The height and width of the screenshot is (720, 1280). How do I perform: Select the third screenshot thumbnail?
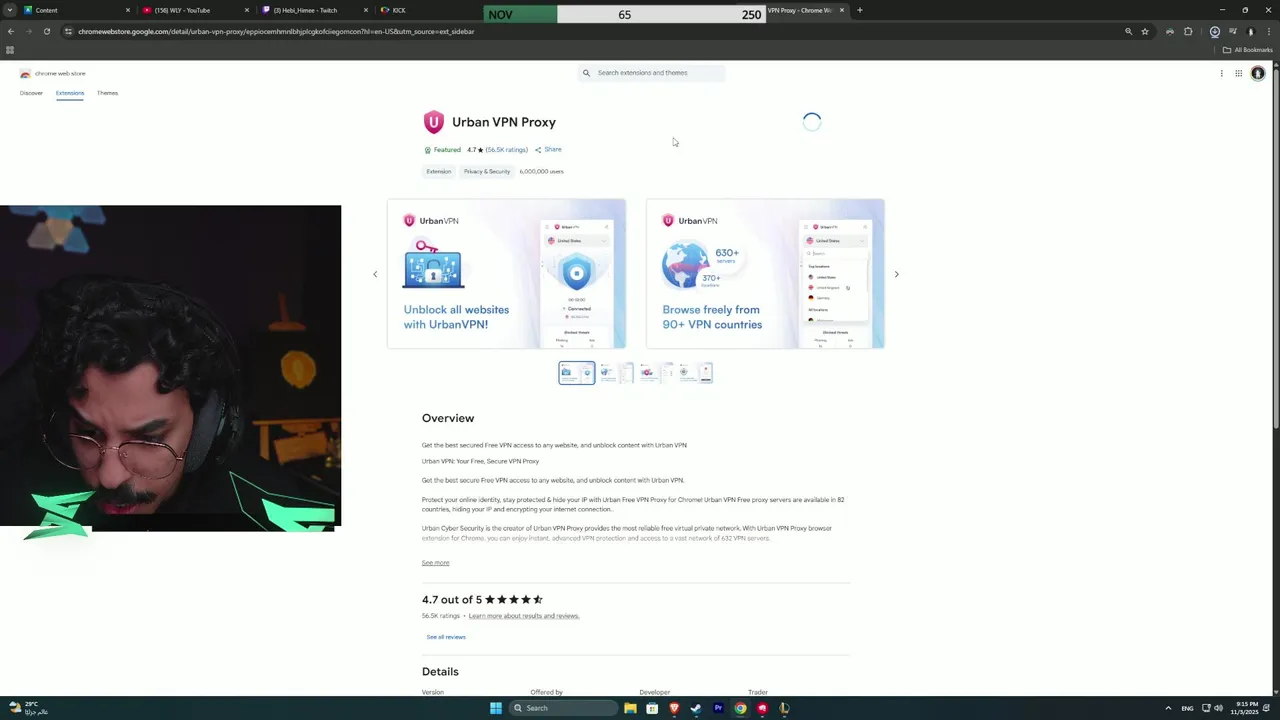(x=655, y=373)
